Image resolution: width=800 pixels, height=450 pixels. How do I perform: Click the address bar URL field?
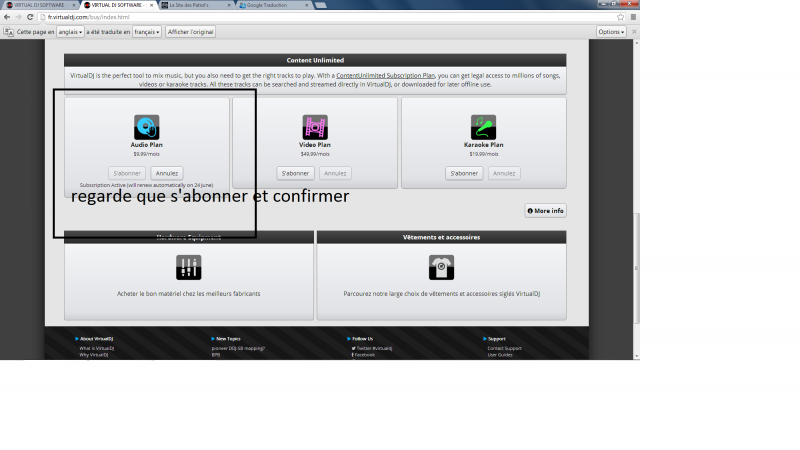tap(327, 17)
